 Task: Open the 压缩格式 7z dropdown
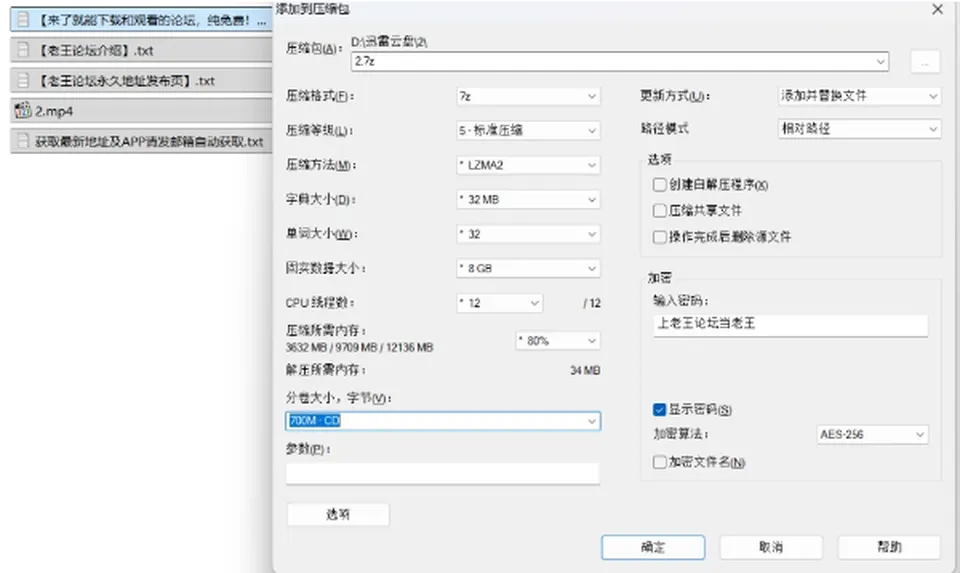(x=528, y=96)
